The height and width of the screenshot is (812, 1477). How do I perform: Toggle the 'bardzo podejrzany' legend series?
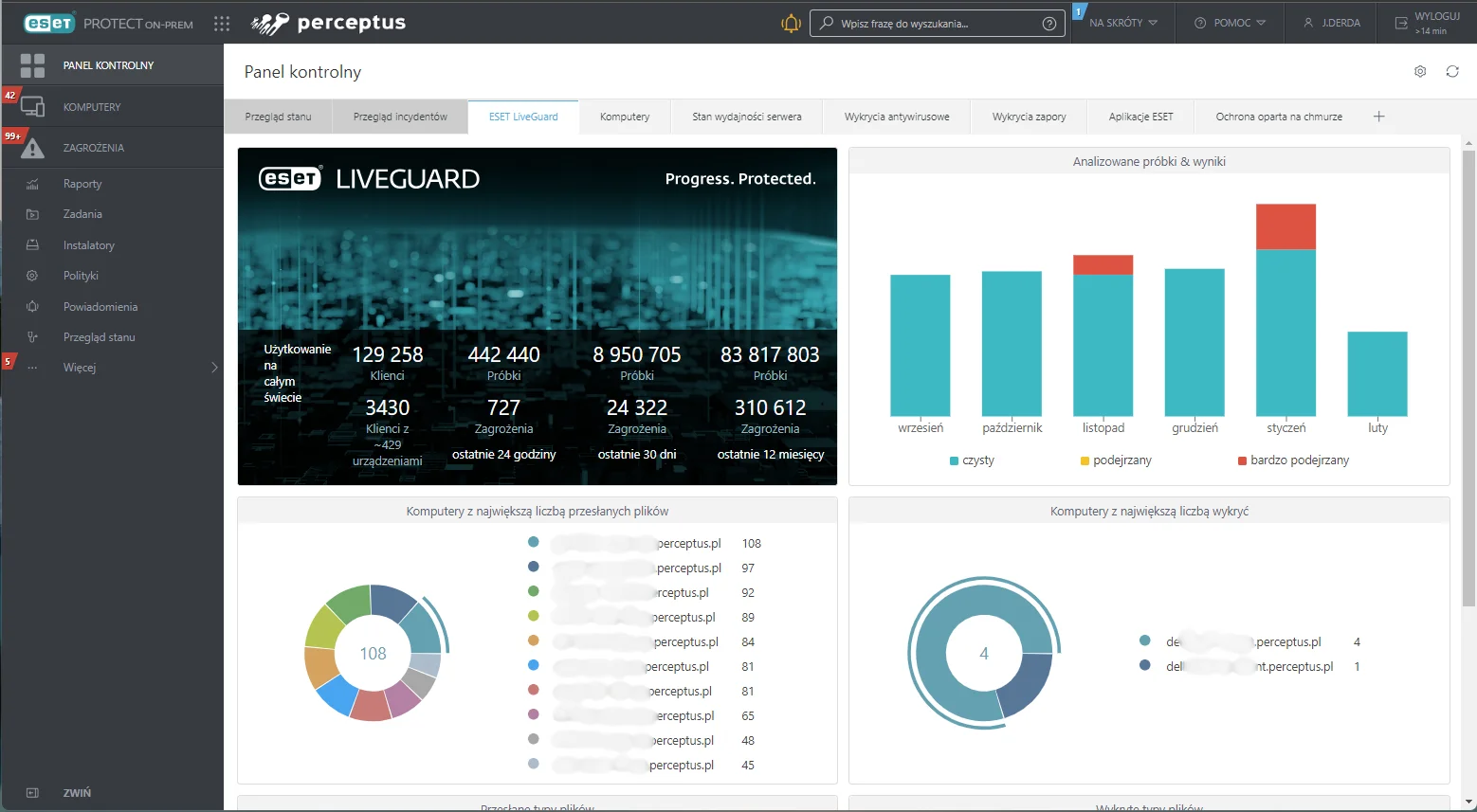[1293, 460]
